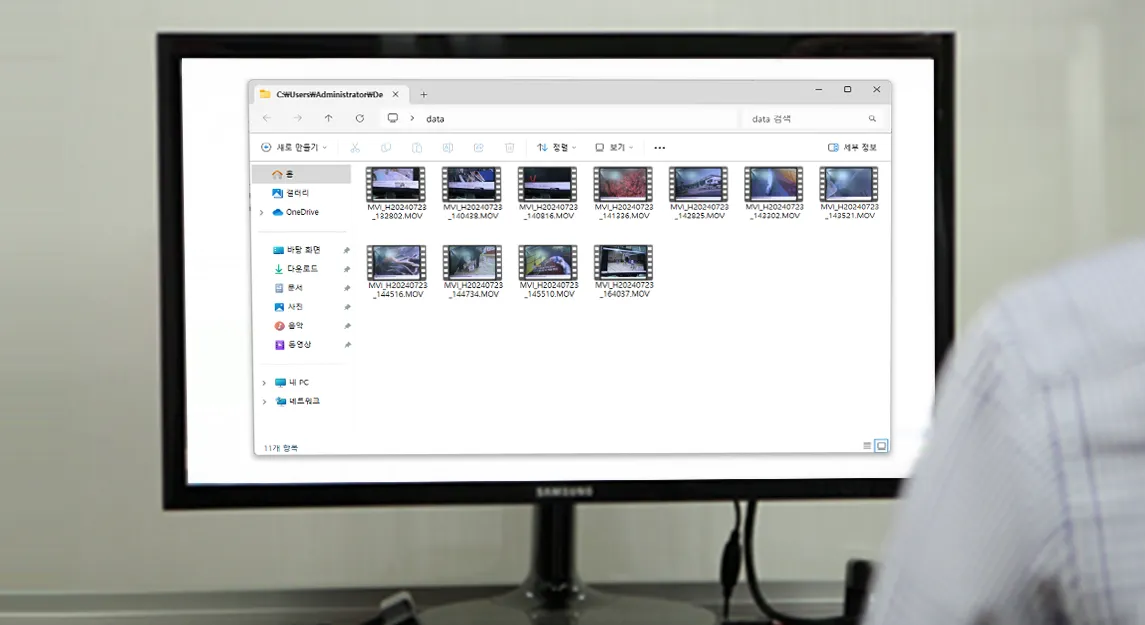This screenshot has height=625, width=1145.
Task: Toggle the 세부 정보 details pane
Action: point(852,148)
